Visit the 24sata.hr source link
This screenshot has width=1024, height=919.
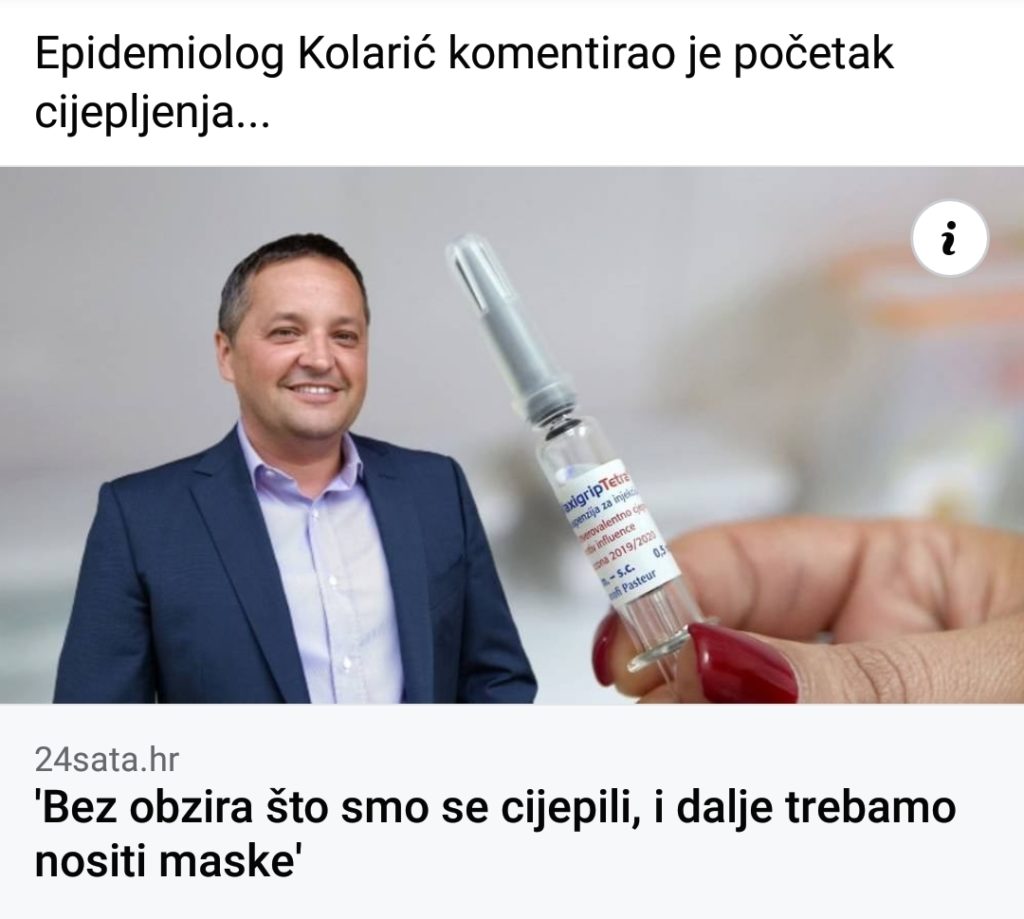[106, 760]
